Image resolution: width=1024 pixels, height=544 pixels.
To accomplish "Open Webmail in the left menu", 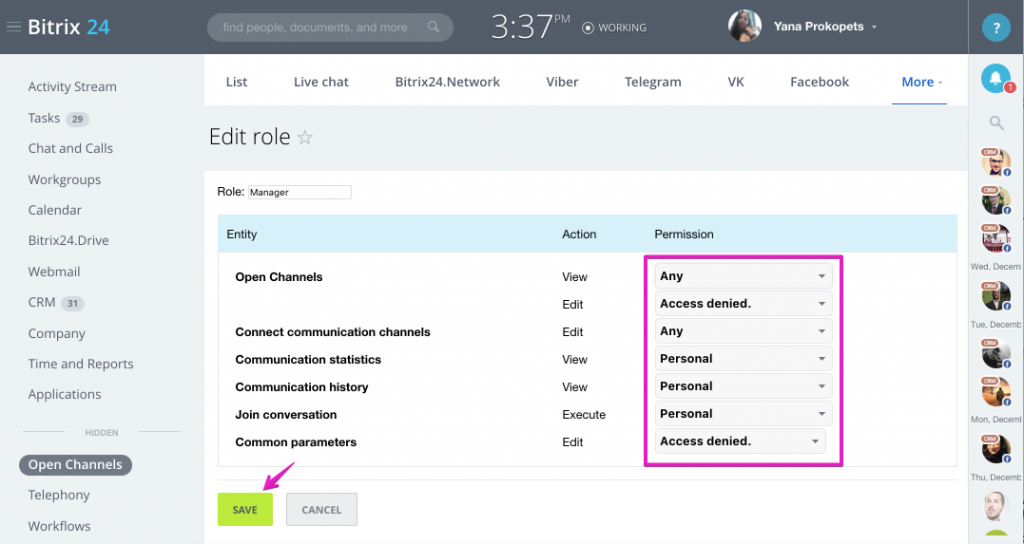I will [54, 271].
